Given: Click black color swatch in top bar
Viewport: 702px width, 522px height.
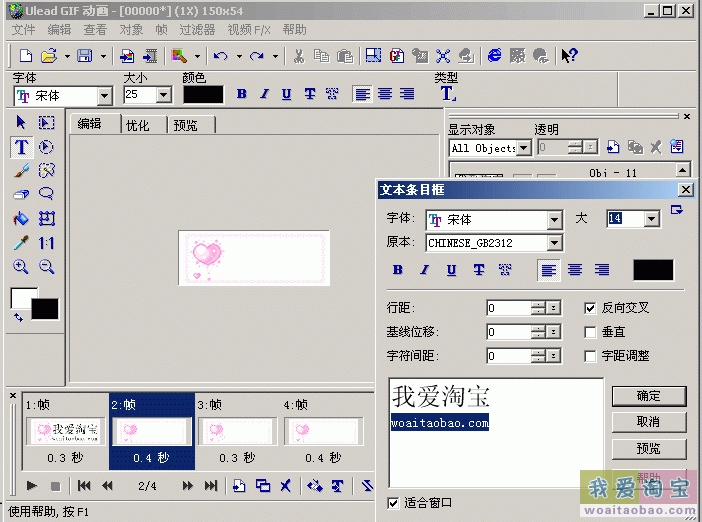Looking at the screenshot, I should pos(203,94).
